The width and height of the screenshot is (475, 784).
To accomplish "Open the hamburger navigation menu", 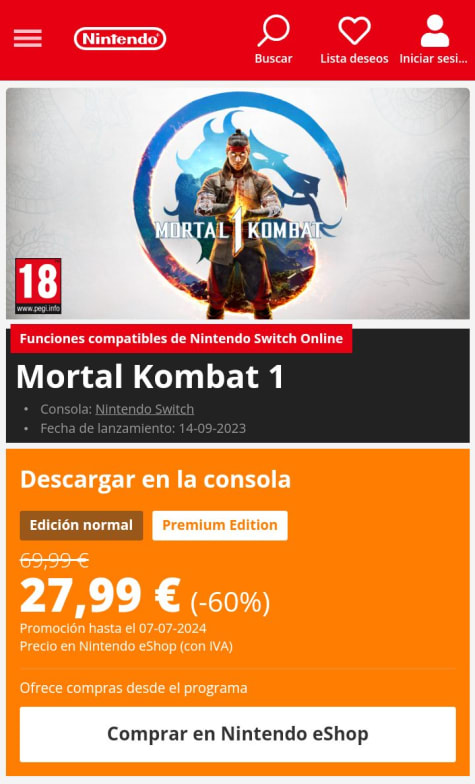I will click(x=28, y=38).
